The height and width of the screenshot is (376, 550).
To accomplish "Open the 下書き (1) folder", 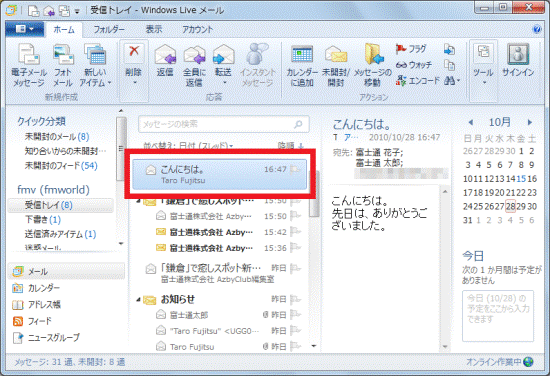I will click(43, 220).
